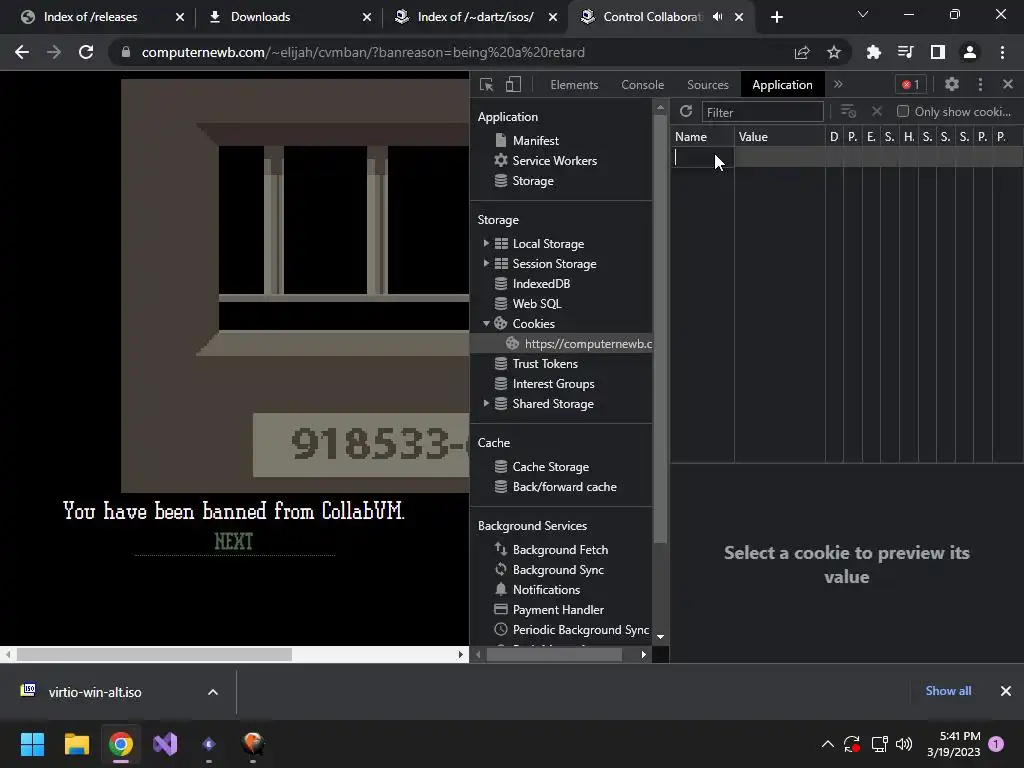Enable Only show cookies with issue checkbox
This screenshot has width=1024, height=768.
[903, 112]
